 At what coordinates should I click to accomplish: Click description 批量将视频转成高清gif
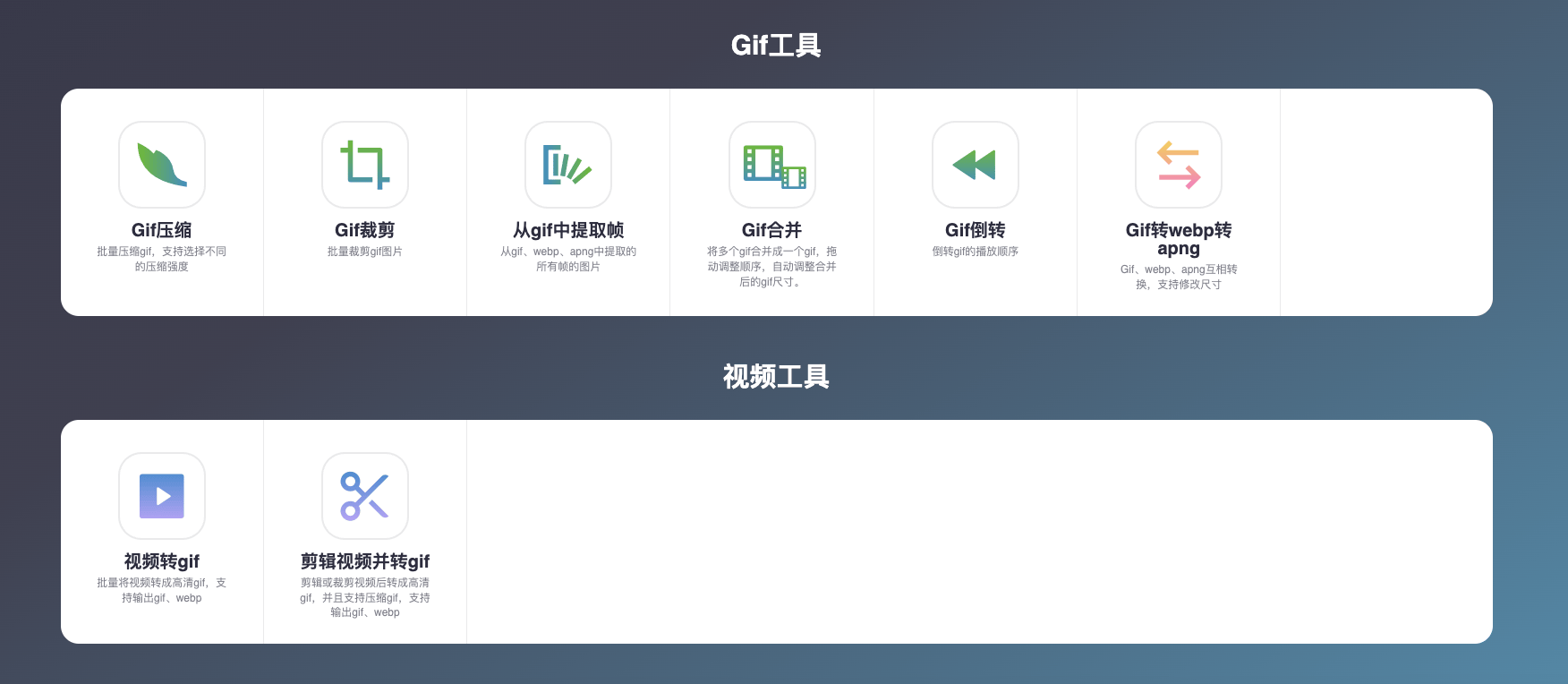click(162, 590)
